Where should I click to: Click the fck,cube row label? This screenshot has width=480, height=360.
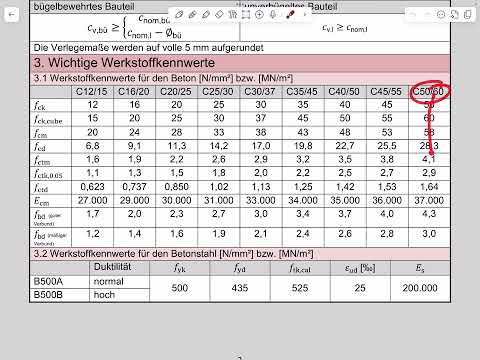coord(48,119)
